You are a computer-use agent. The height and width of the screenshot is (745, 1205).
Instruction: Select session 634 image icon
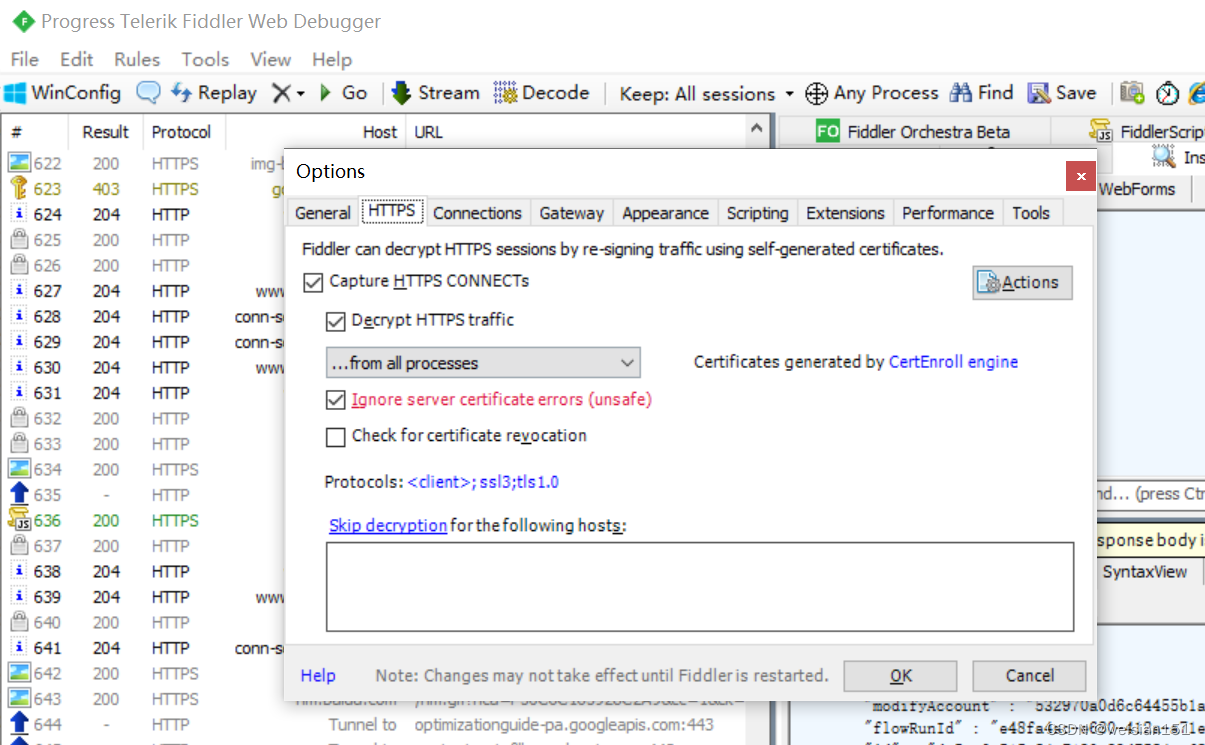tap(20, 469)
